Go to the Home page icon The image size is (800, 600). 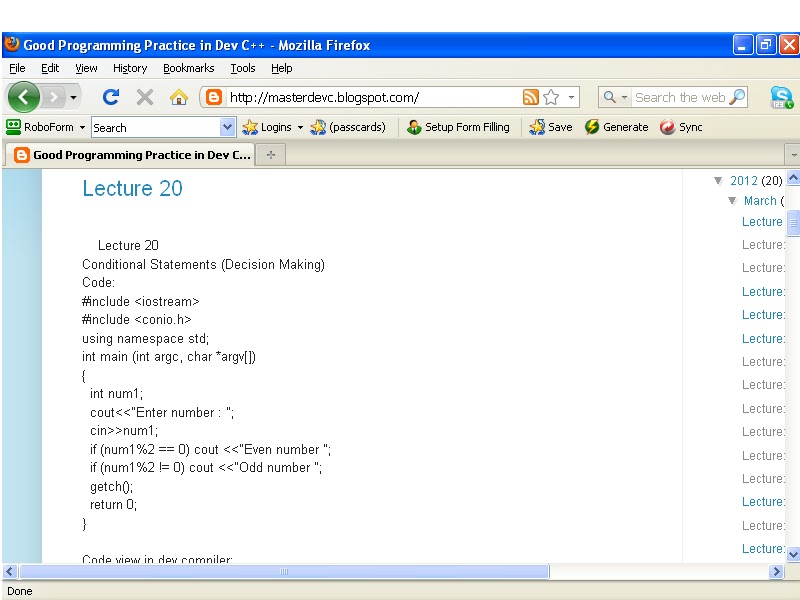(x=179, y=97)
